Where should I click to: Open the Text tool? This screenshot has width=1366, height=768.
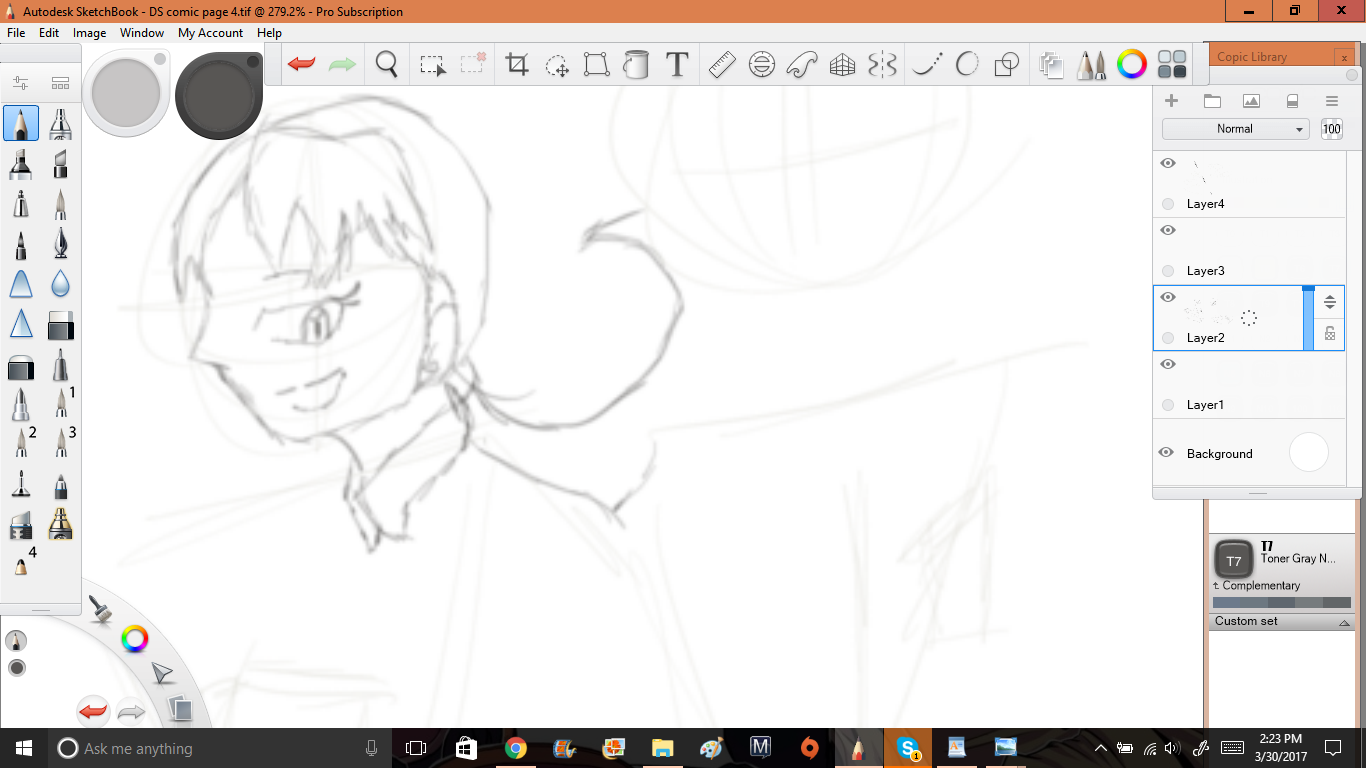coord(677,65)
